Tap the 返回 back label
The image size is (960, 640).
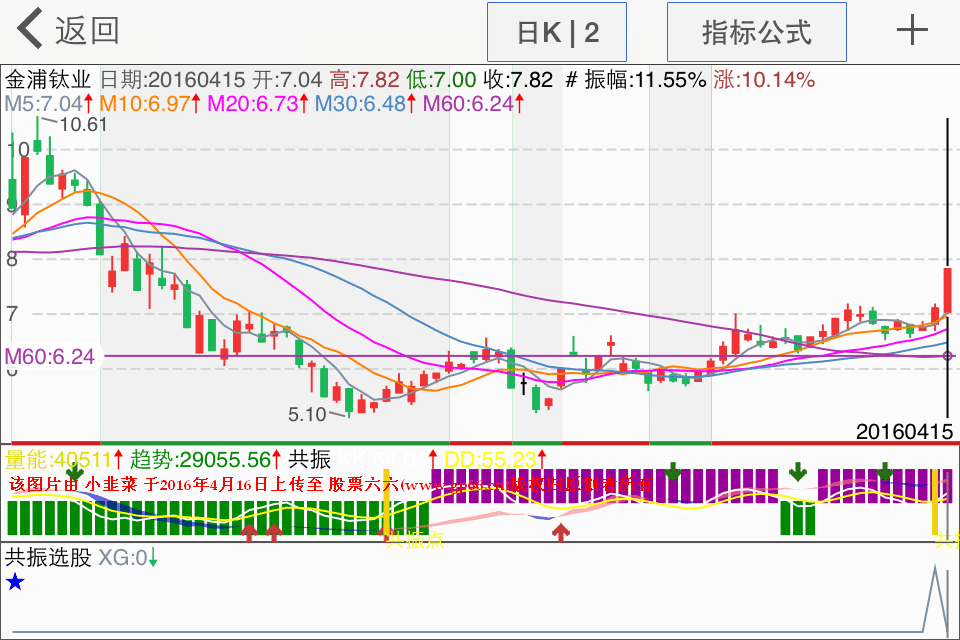87,30
